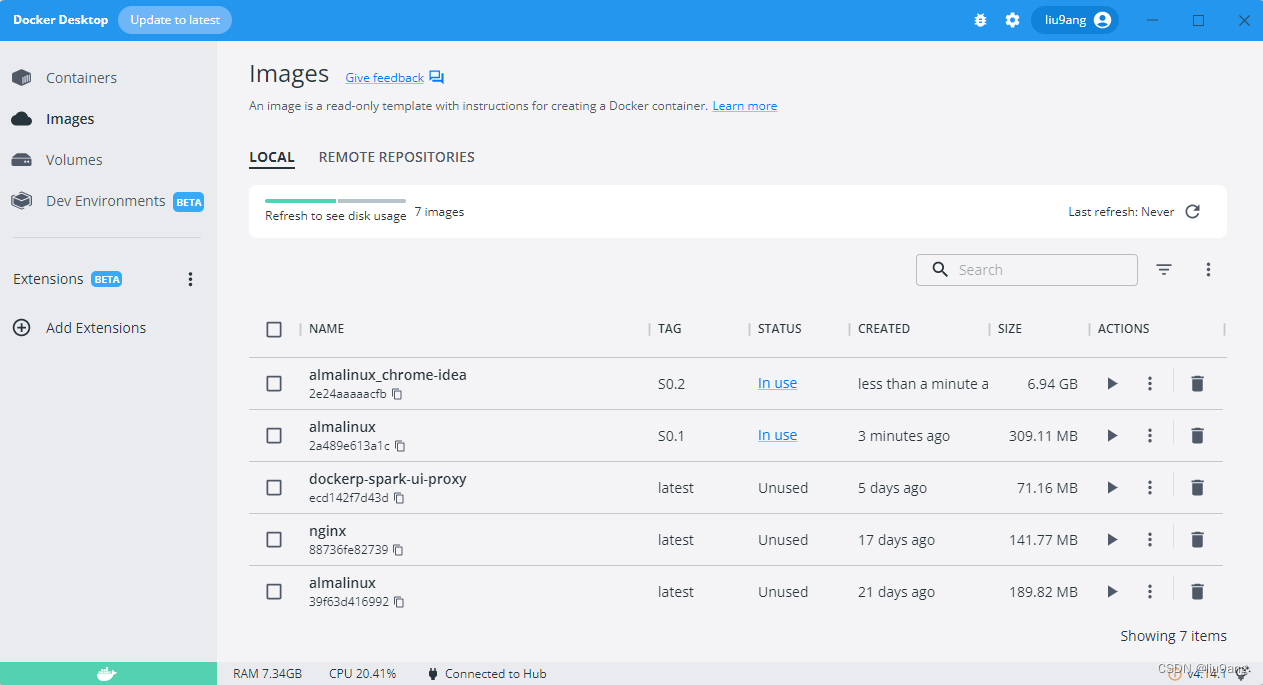Run the nginx image
The width and height of the screenshot is (1263, 685).
click(x=1112, y=539)
